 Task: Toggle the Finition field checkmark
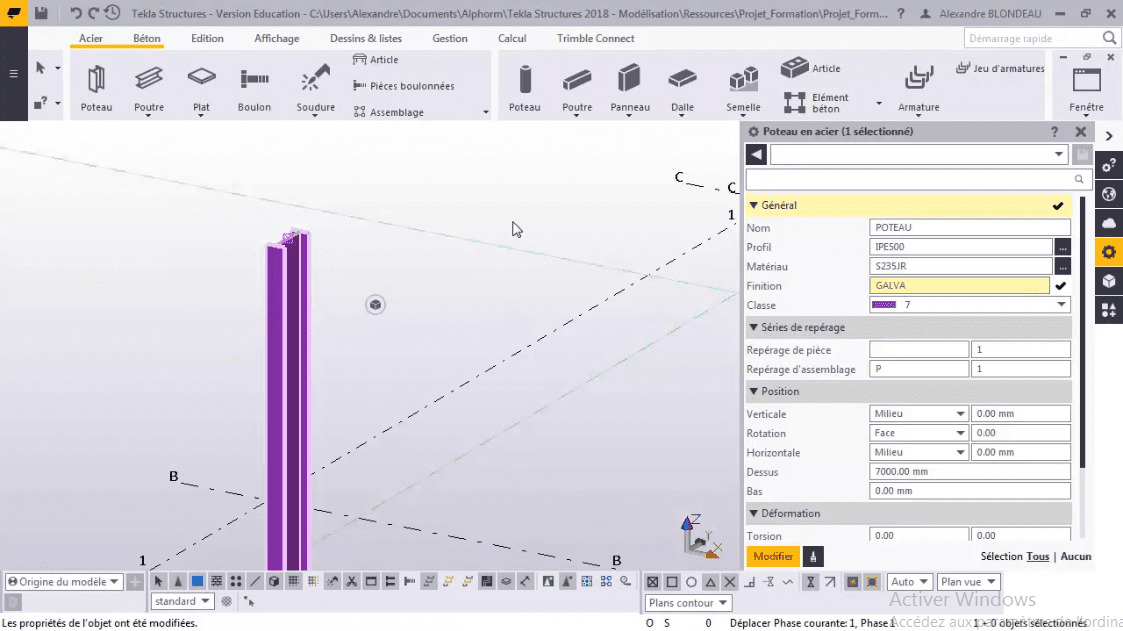[x=1061, y=286]
